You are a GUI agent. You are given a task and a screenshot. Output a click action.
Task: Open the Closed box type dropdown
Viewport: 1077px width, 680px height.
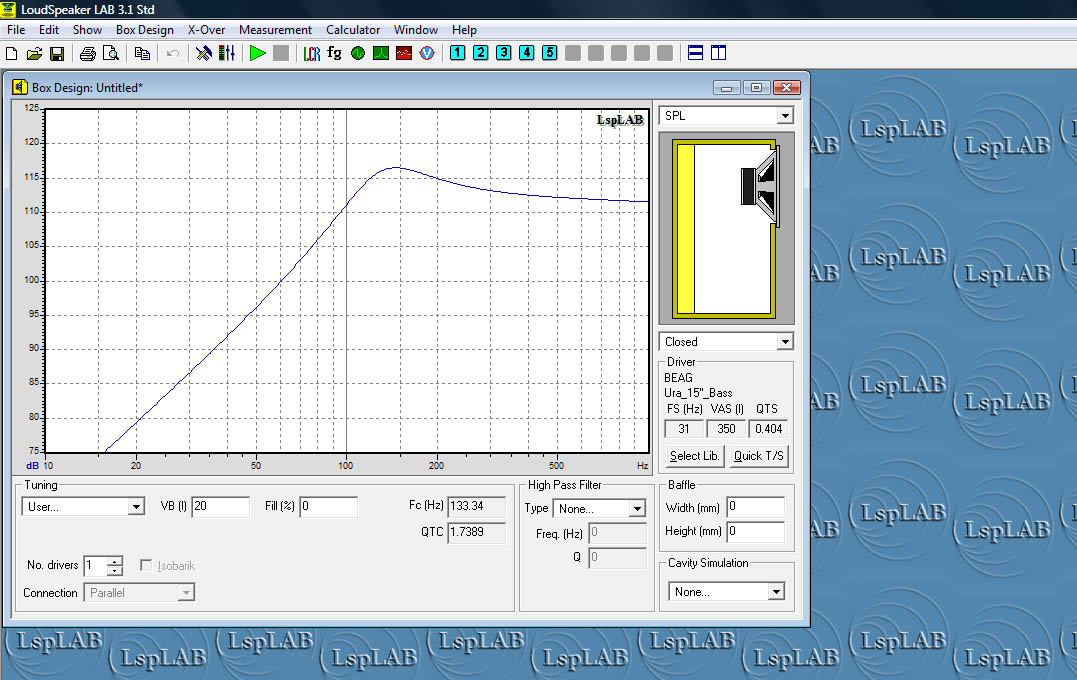[x=784, y=342]
